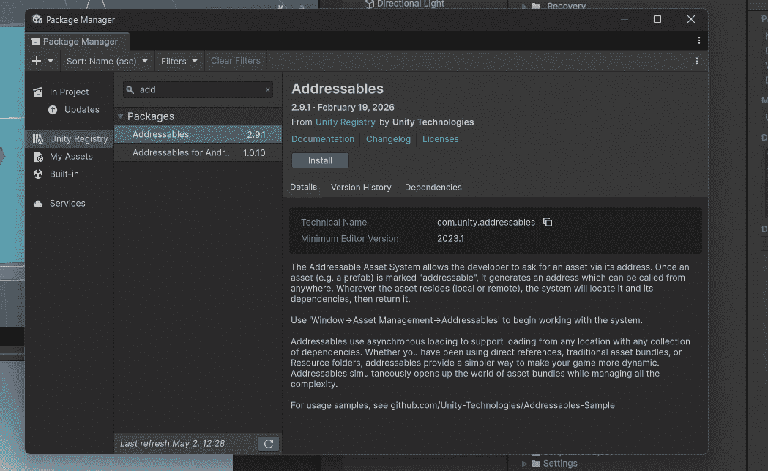Open the Licenses link

[440, 139]
